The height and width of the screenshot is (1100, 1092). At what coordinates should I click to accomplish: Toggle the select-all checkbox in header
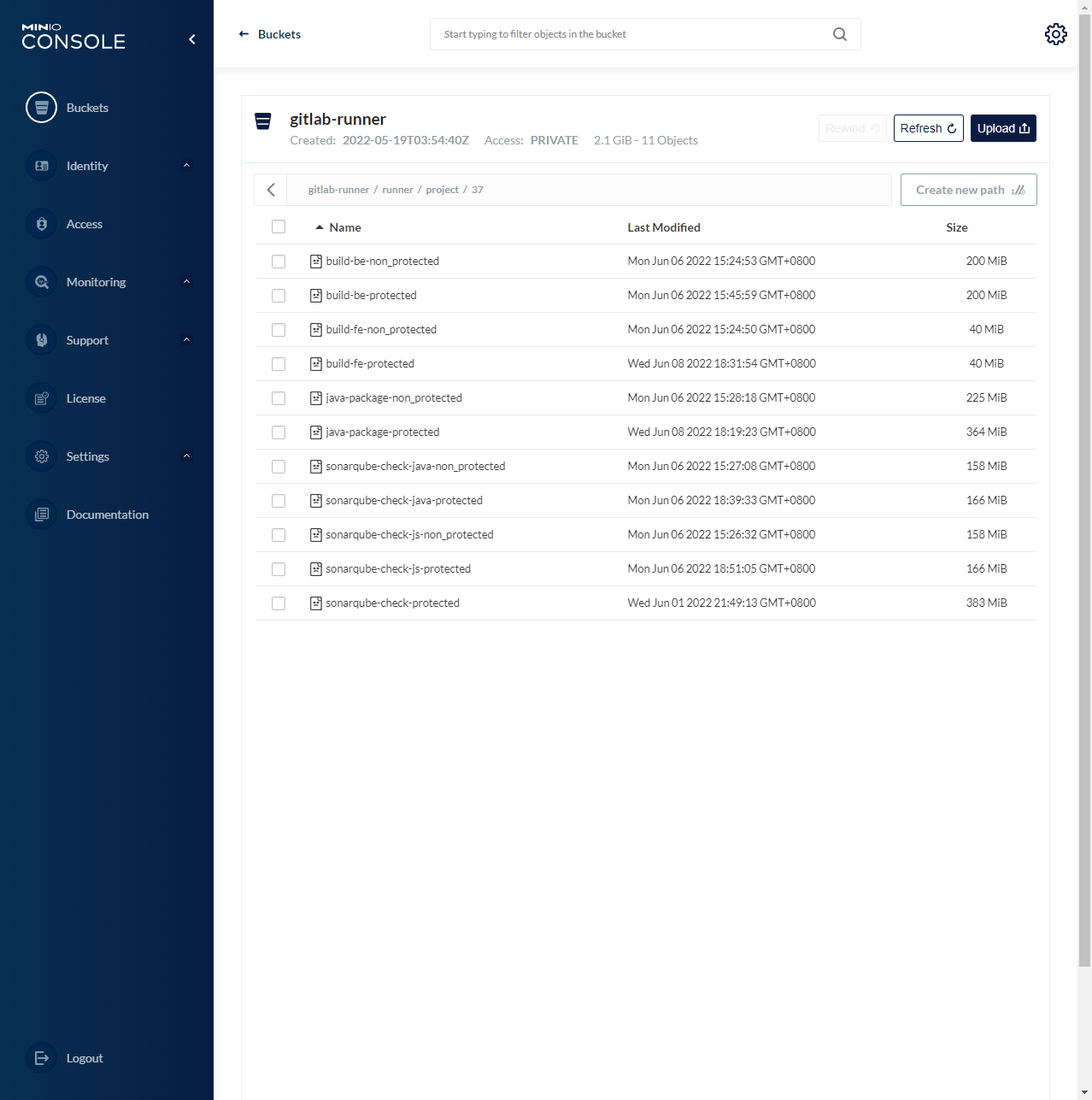(279, 226)
